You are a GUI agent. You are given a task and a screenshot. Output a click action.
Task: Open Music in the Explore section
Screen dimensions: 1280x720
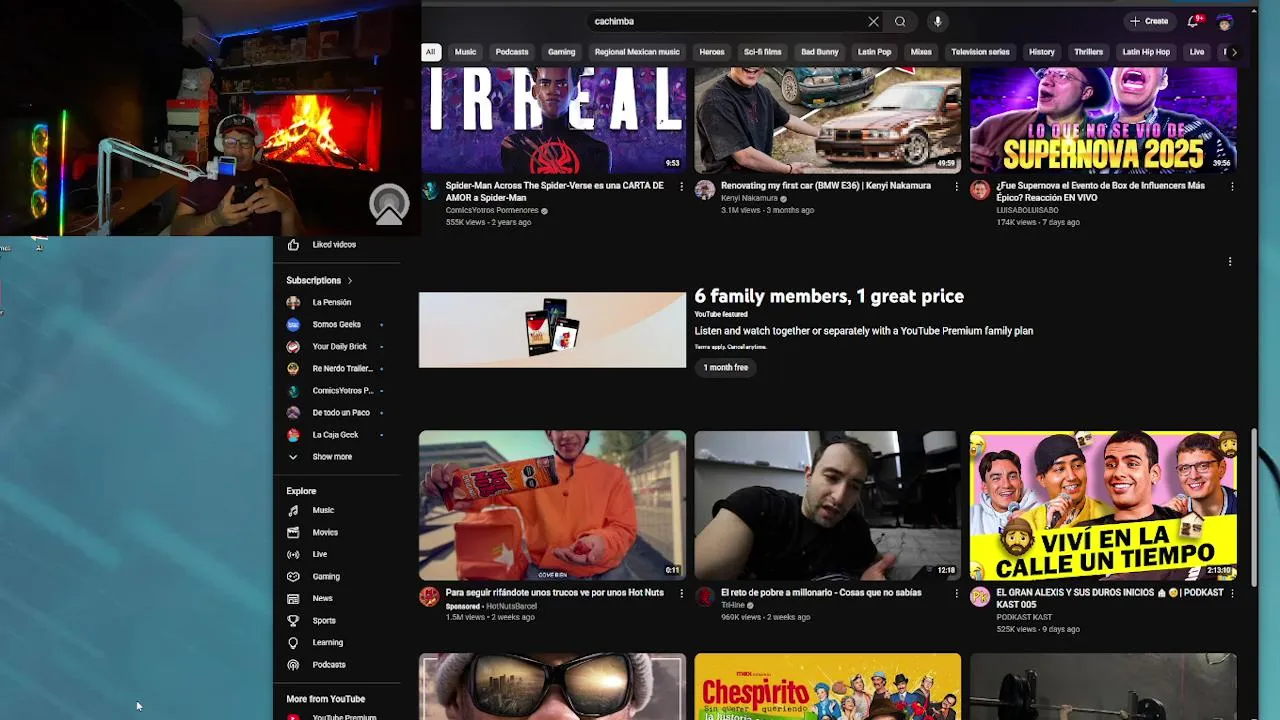click(x=323, y=511)
